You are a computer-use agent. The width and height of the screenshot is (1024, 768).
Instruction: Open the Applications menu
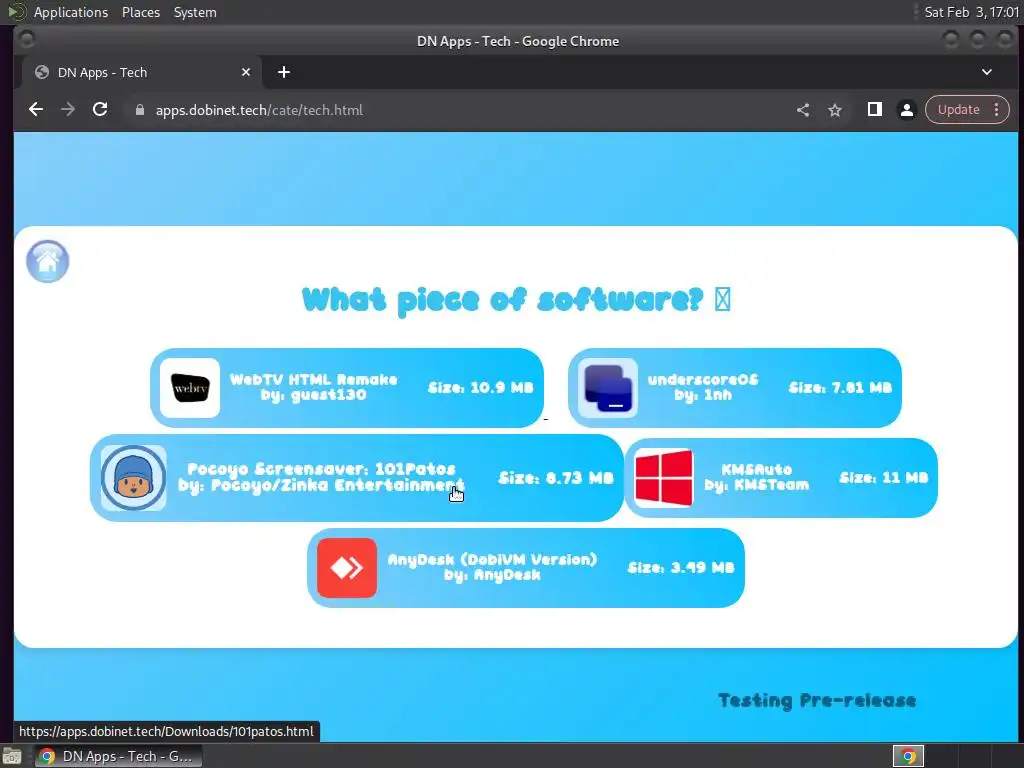tap(71, 12)
